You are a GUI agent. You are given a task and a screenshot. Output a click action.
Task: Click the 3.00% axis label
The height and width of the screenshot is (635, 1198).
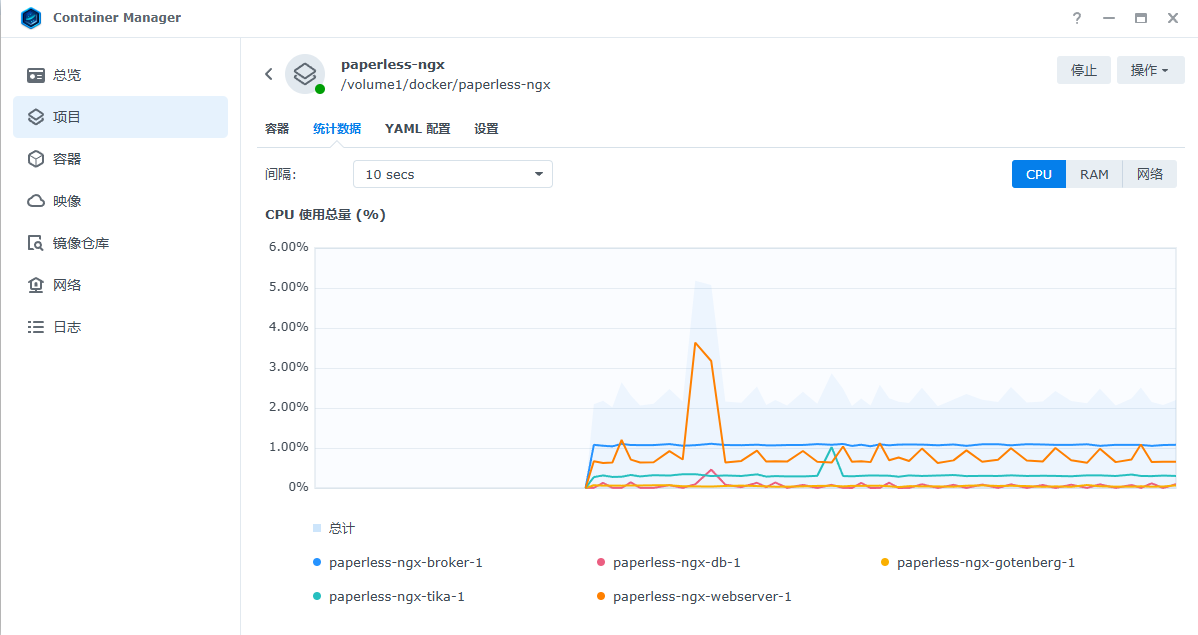click(x=289, y=367)
